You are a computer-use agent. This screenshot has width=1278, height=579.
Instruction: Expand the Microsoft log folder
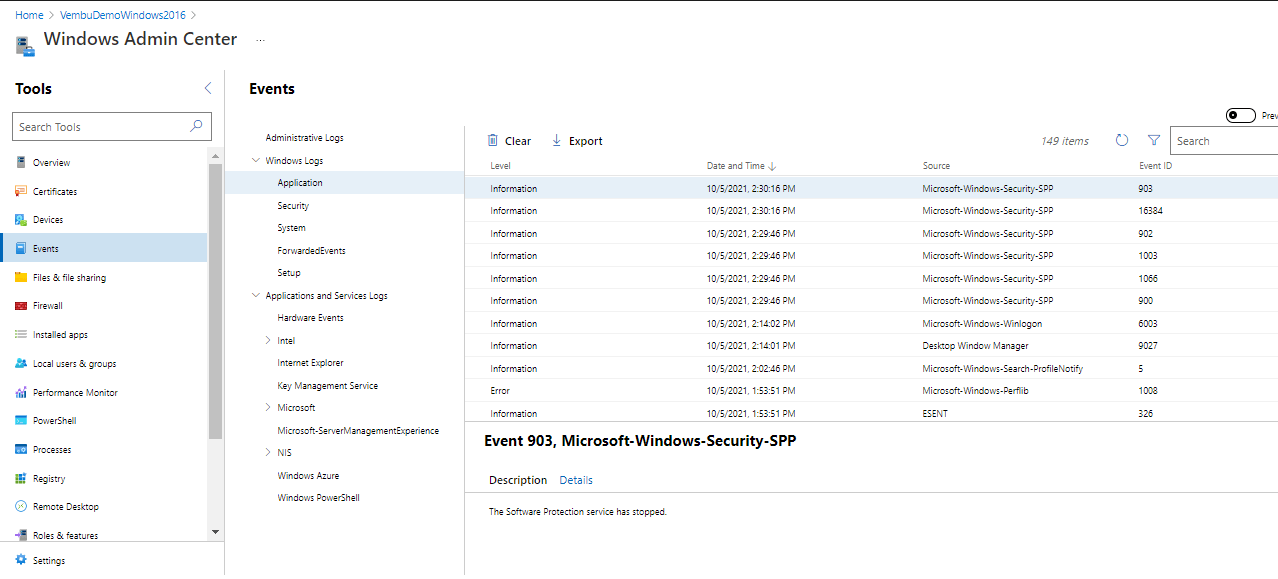pyautogui.click(x=268, y=408)
